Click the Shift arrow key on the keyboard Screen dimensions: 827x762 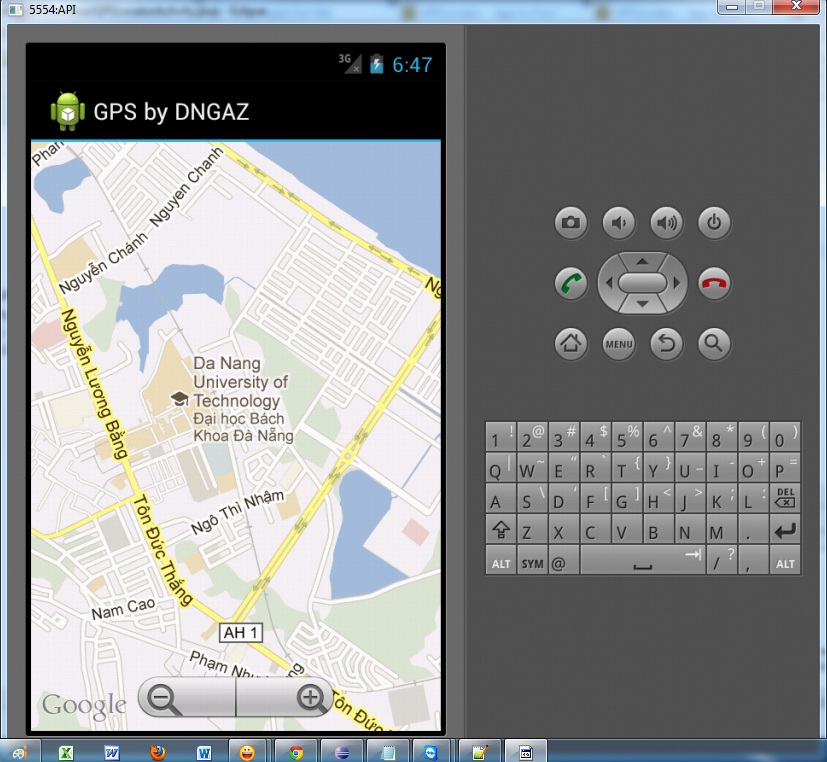point(501,529)
